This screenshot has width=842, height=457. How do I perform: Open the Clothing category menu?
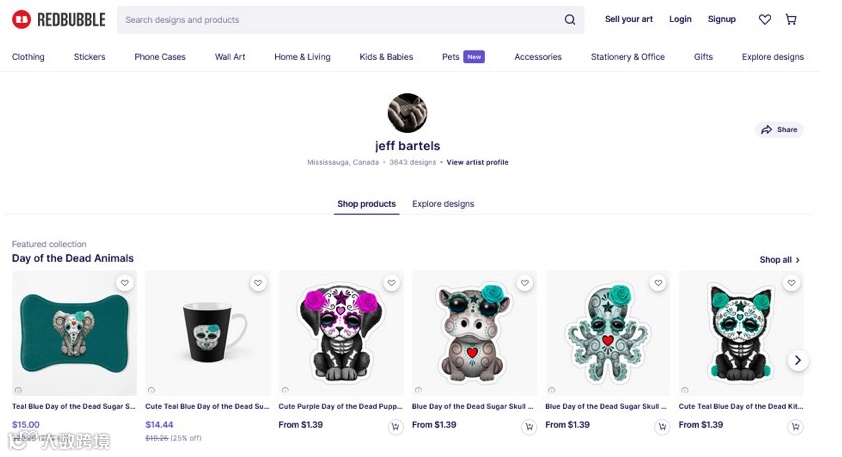point(28,57)
